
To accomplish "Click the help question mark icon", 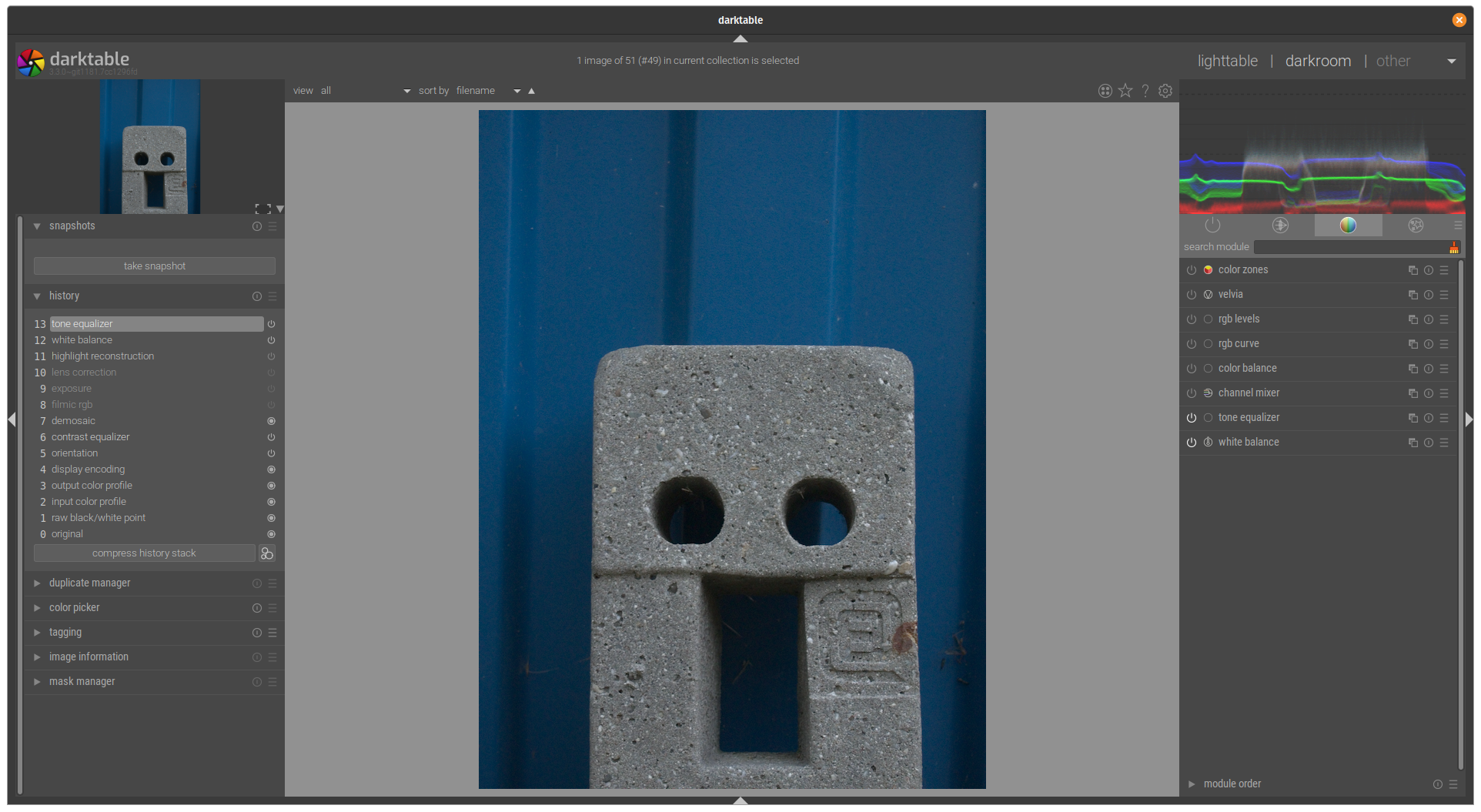I will point(1145,90).
